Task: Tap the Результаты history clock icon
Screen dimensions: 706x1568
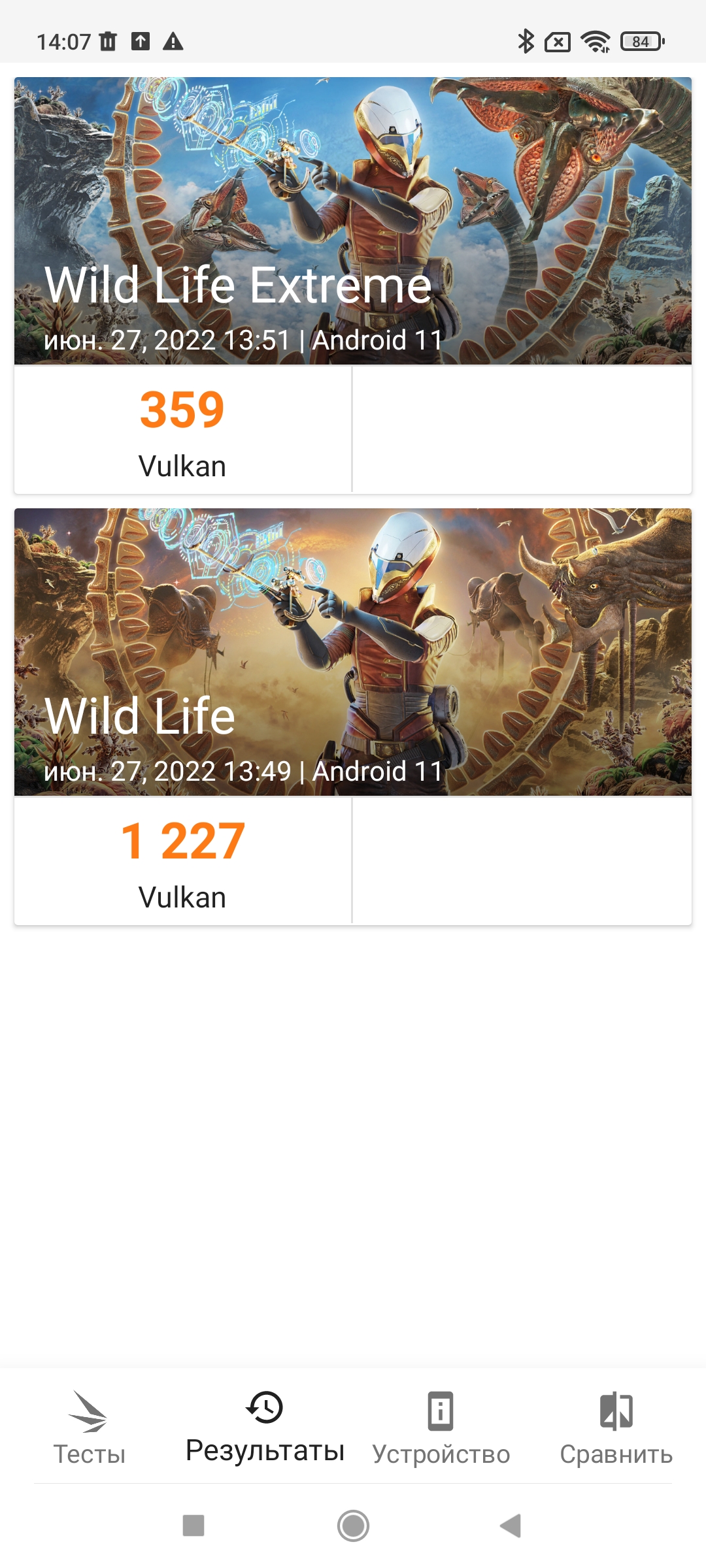Action: pos(265,1407)
